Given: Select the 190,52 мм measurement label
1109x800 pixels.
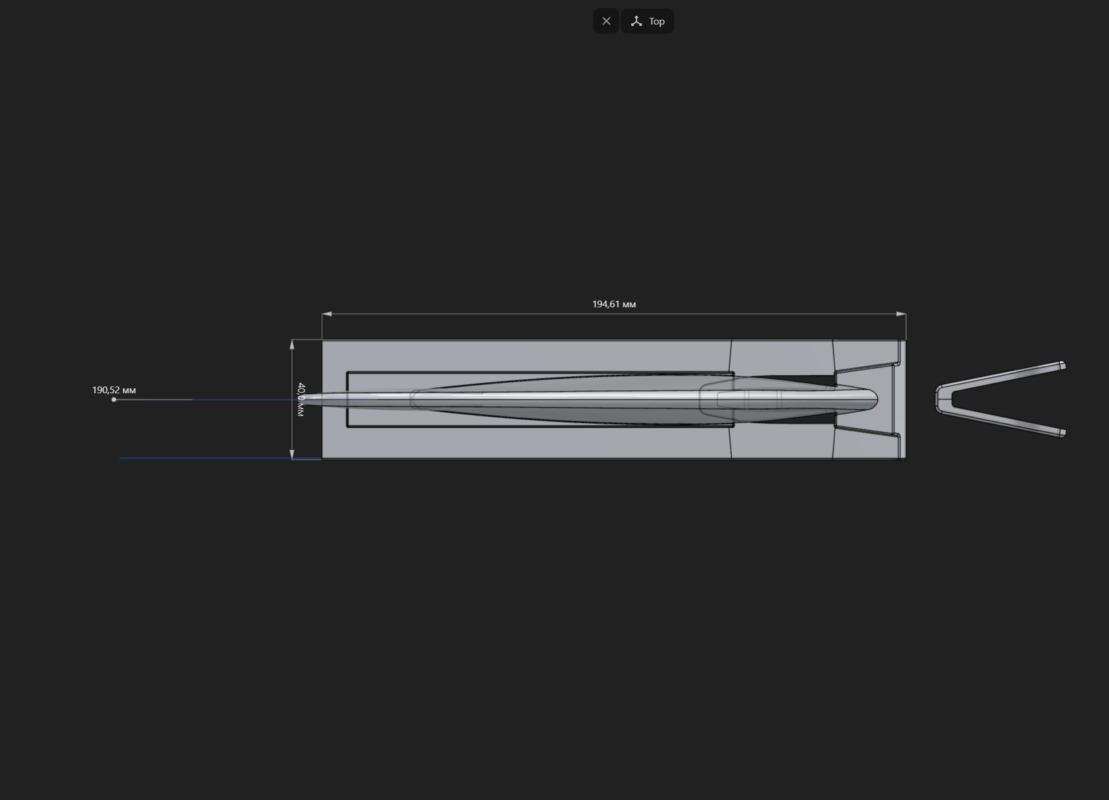Looking at the screenshot, I should click(114, 390).
